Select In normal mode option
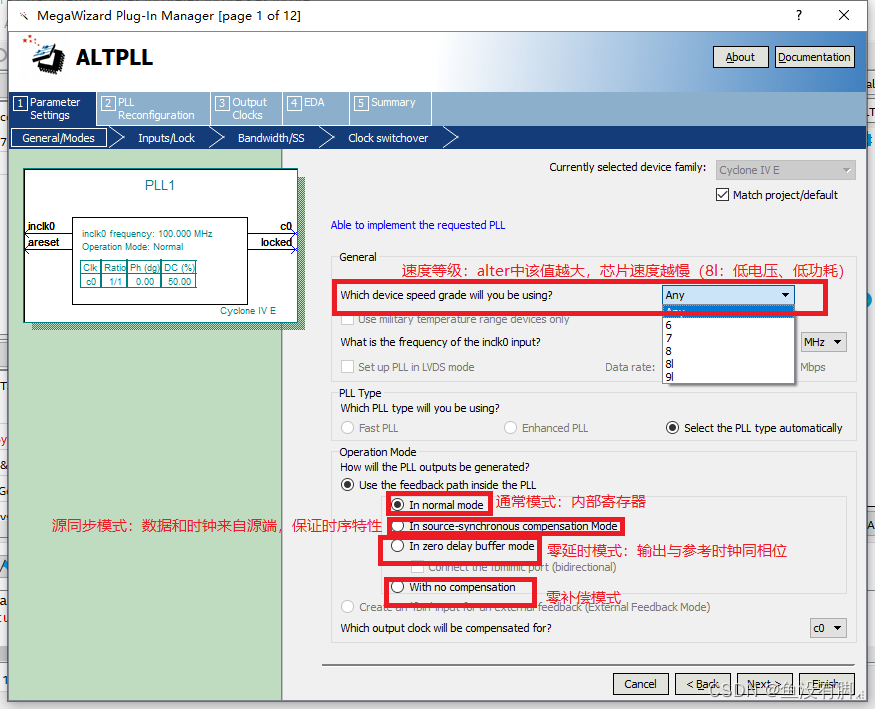 (397, 505)
